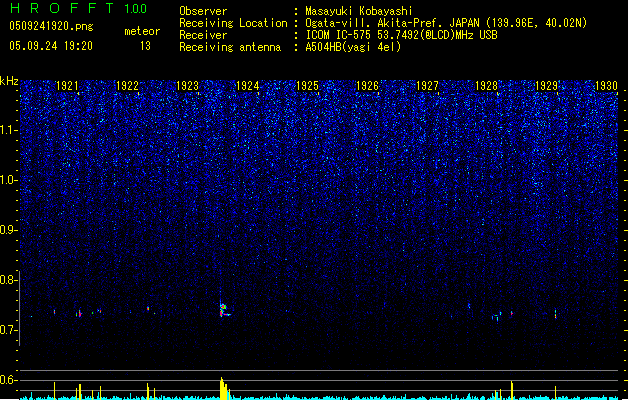Click the 1.1 kHz axis label
The width and height of the screenshot is (629, 400).
(x=8, y=130)
